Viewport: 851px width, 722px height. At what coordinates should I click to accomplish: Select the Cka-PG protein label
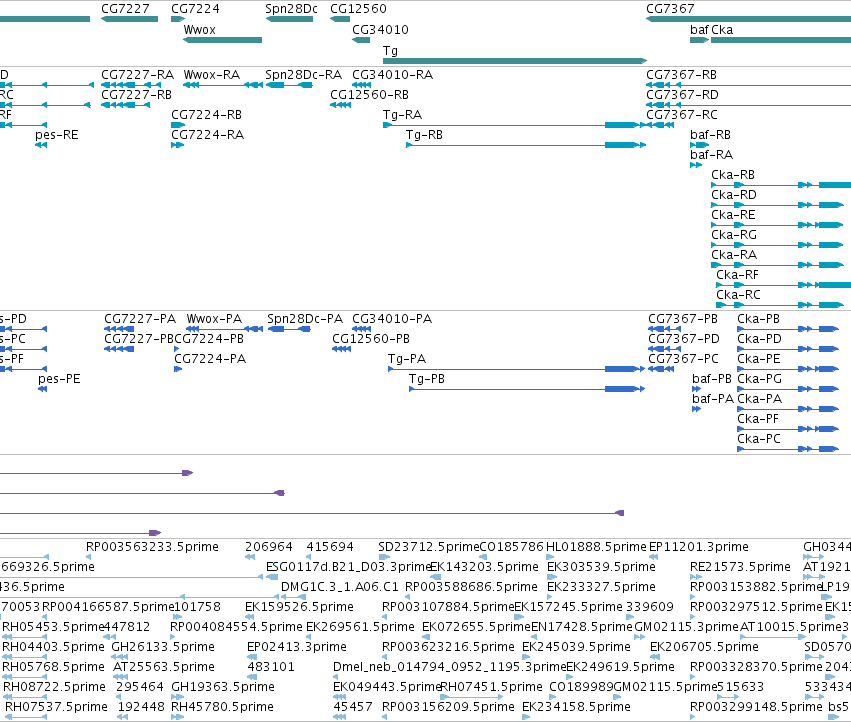click(x=760, y=379)
